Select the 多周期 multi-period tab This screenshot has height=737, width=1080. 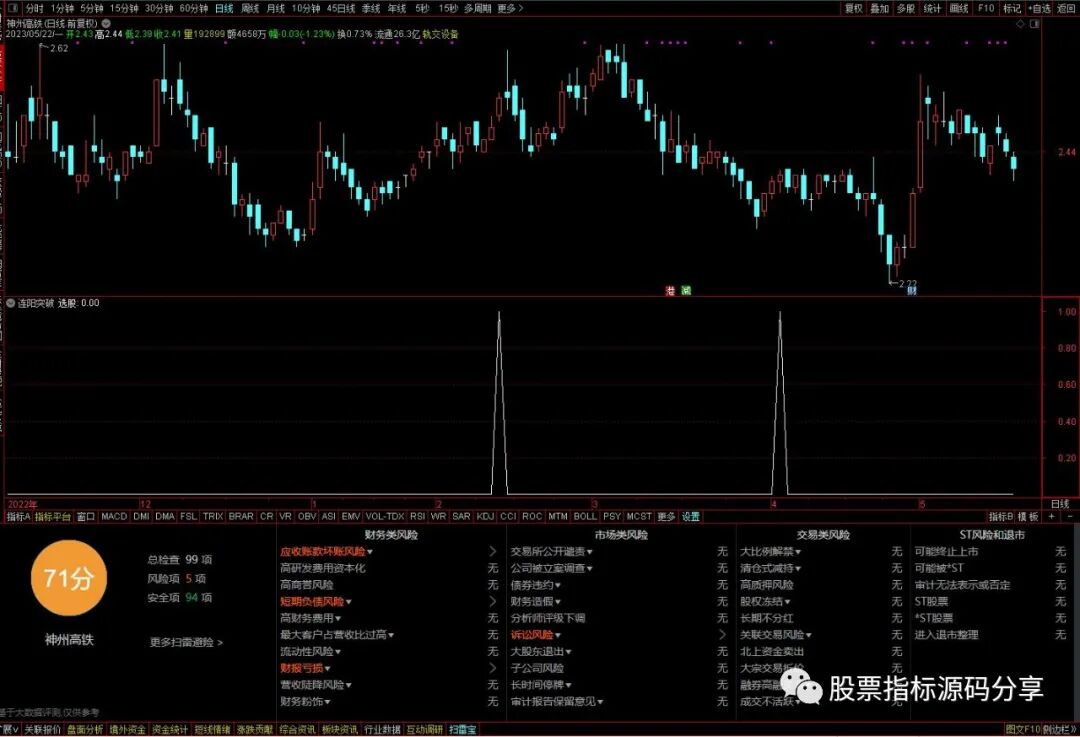pos(477,8)
